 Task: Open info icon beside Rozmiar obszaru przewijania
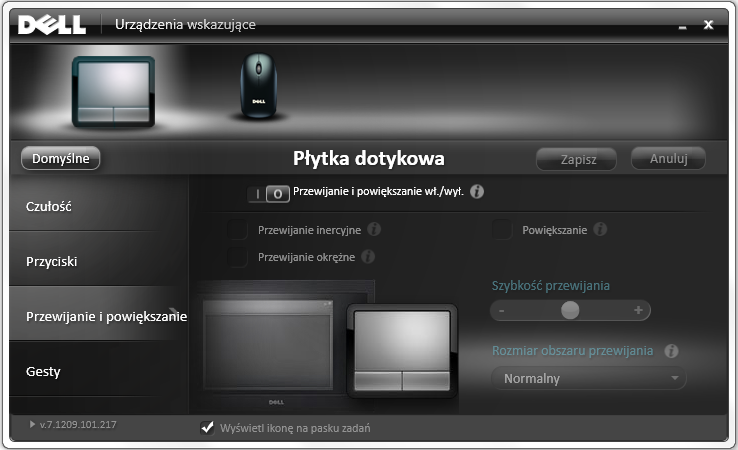coord(671,351)
